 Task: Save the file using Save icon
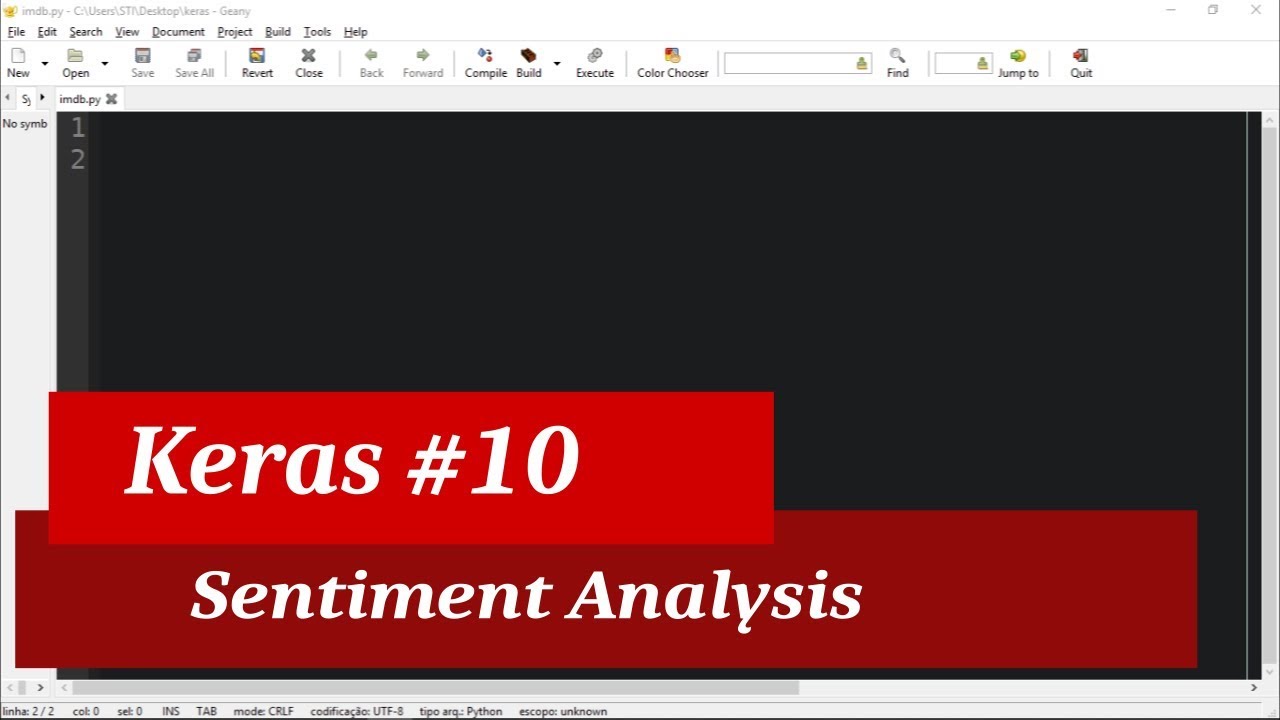tap(143, 62)
